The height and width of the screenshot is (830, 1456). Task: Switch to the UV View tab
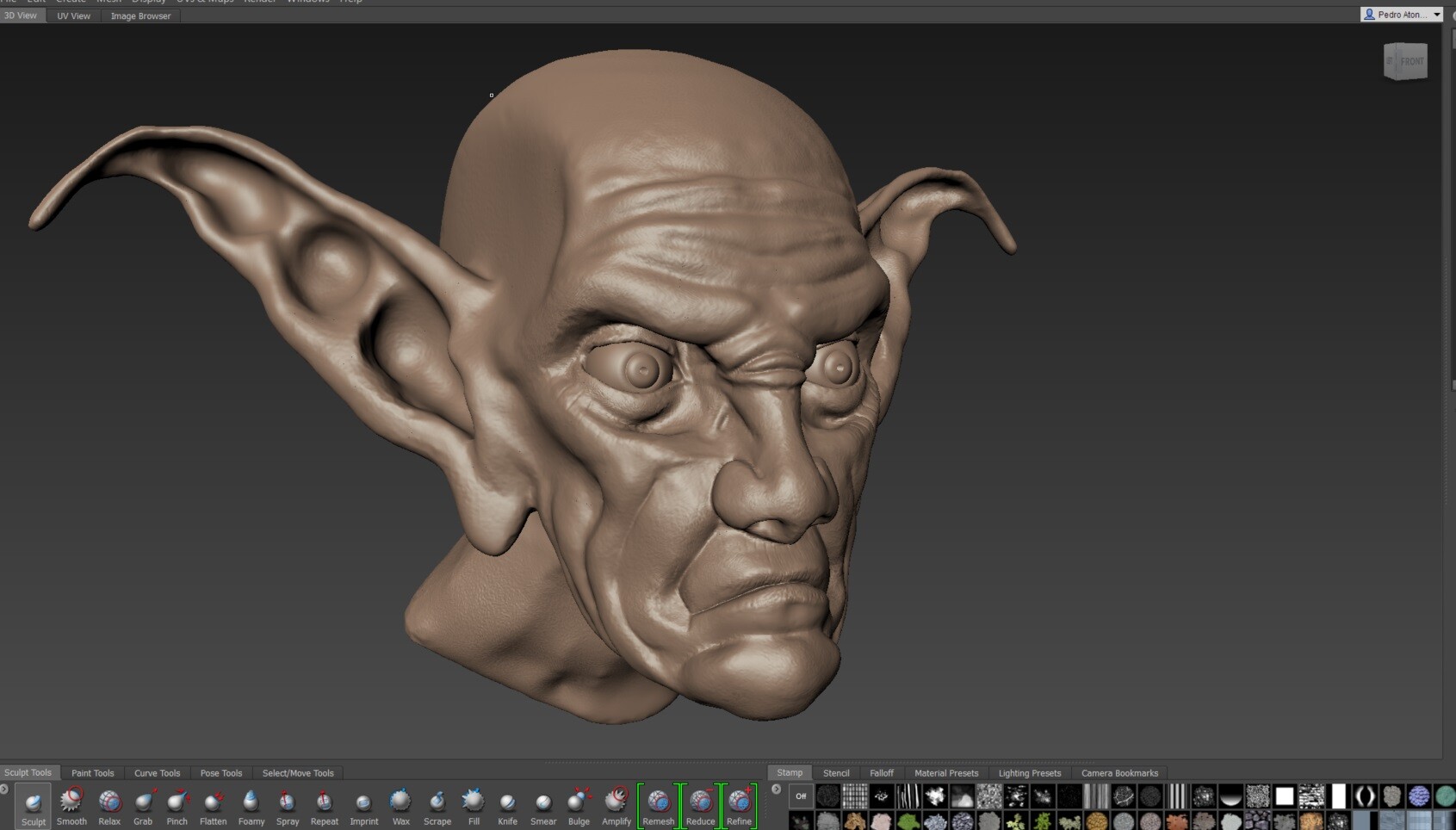click(72, 15)
